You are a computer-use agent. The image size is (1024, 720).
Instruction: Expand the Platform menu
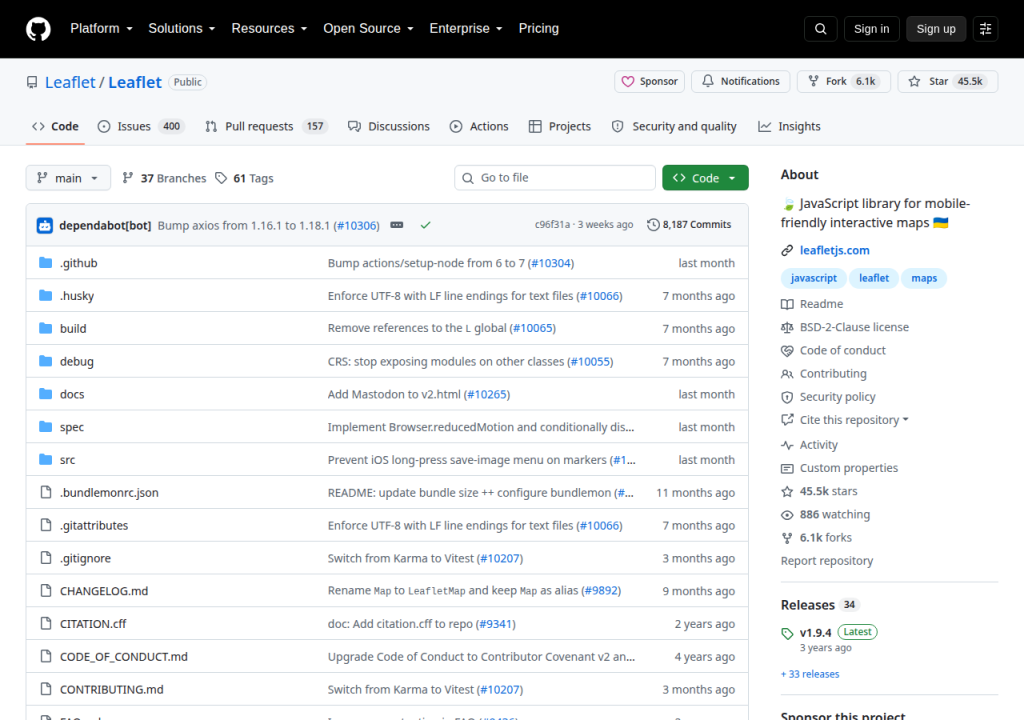coord(101,29)
